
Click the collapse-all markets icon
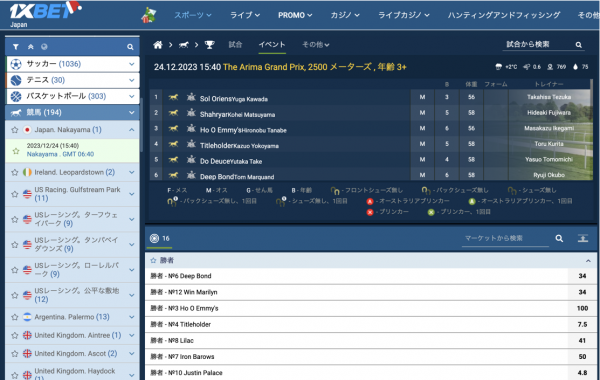point(583,238)
